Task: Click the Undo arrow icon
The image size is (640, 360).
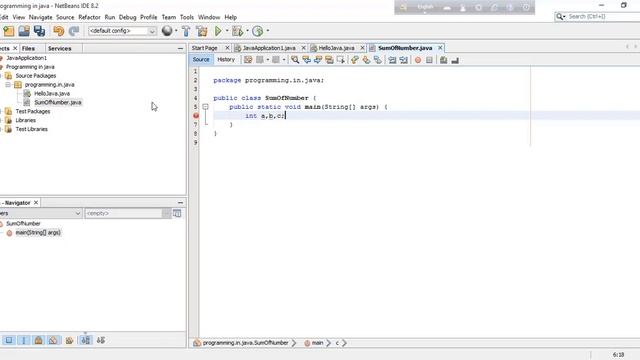Action: pos(59,31)
